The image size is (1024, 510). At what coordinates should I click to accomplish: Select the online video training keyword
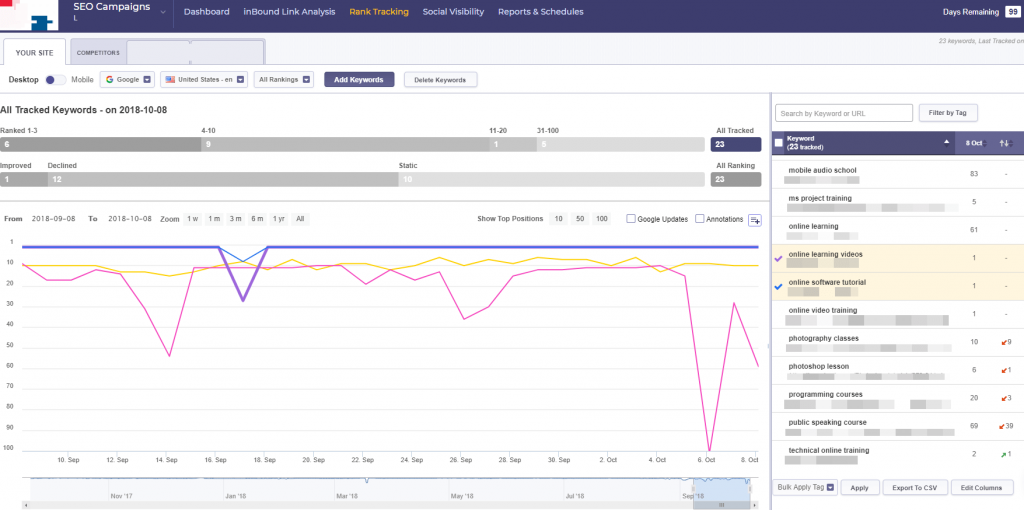[823, 310]
